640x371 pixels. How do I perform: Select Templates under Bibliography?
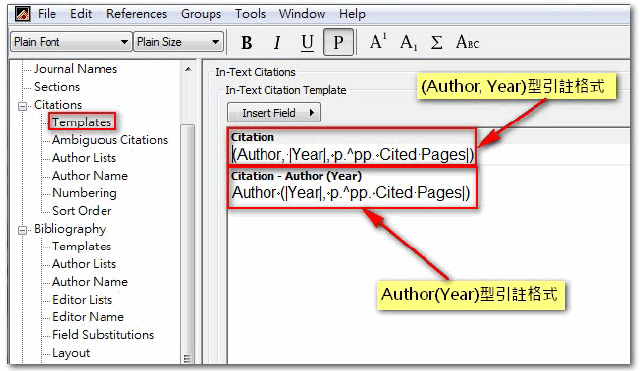click(81, 246)
